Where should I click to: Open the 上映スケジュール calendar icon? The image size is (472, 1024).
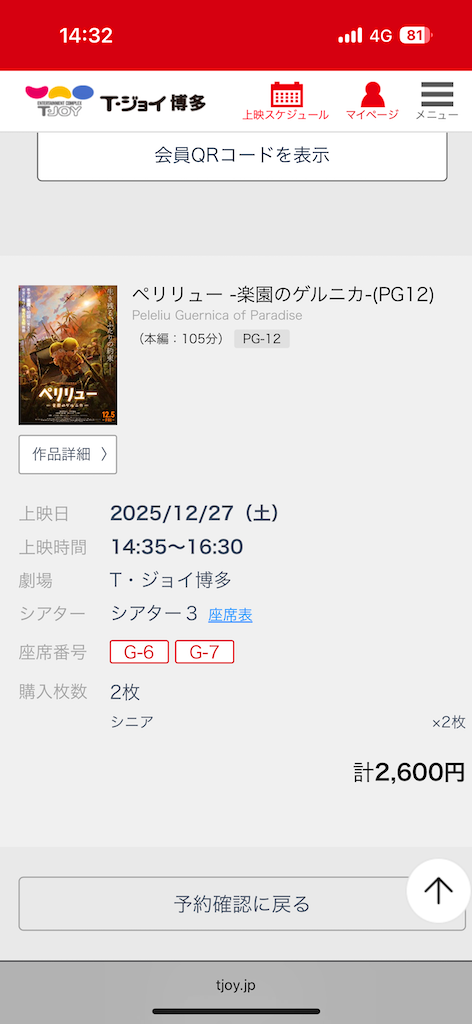tap(286, 101)
